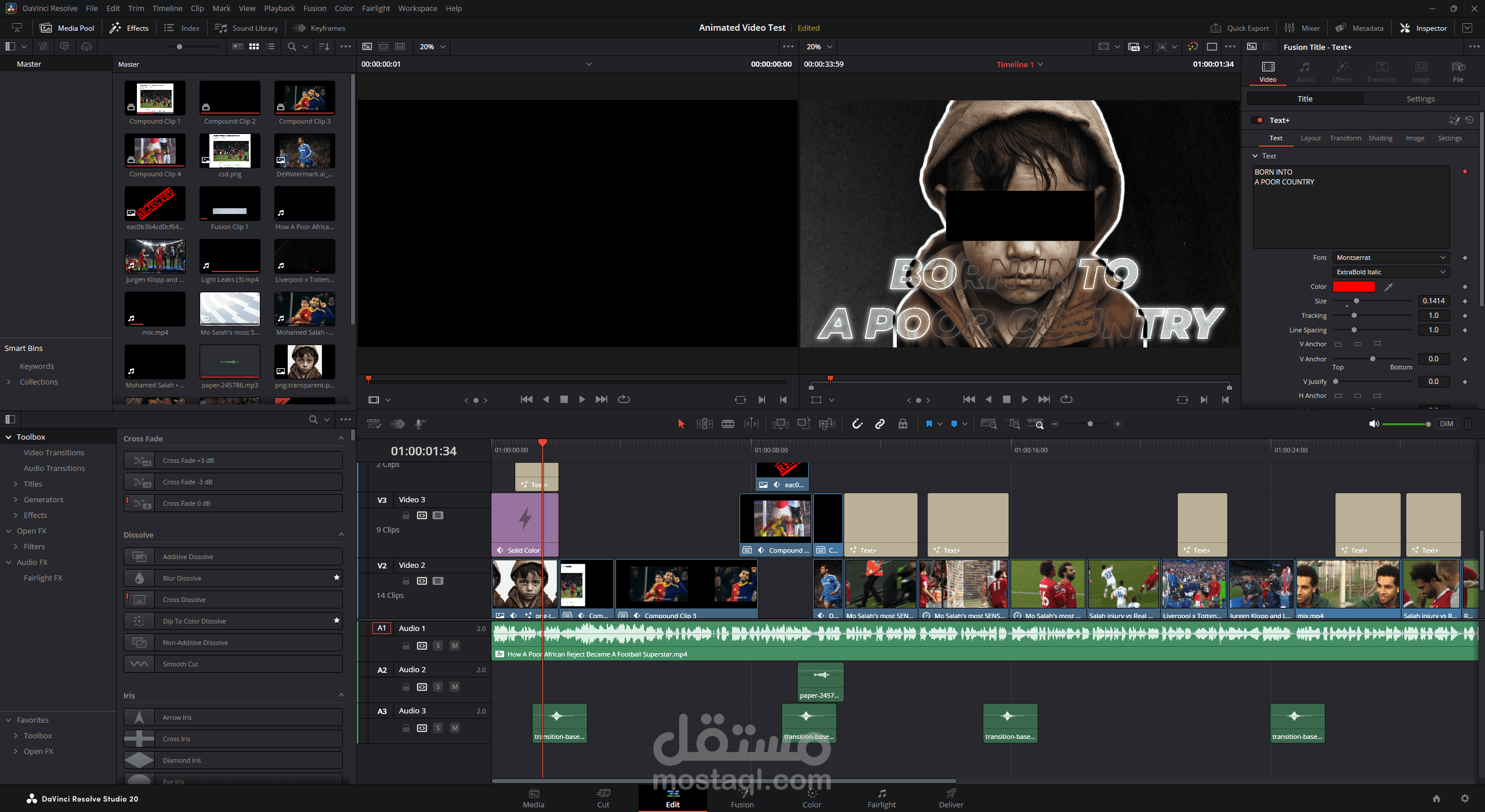Image resolution: width=1485 pixels, height=812 pixels.
Task: Open Metadata panel
Action: tap(1359, 28)
